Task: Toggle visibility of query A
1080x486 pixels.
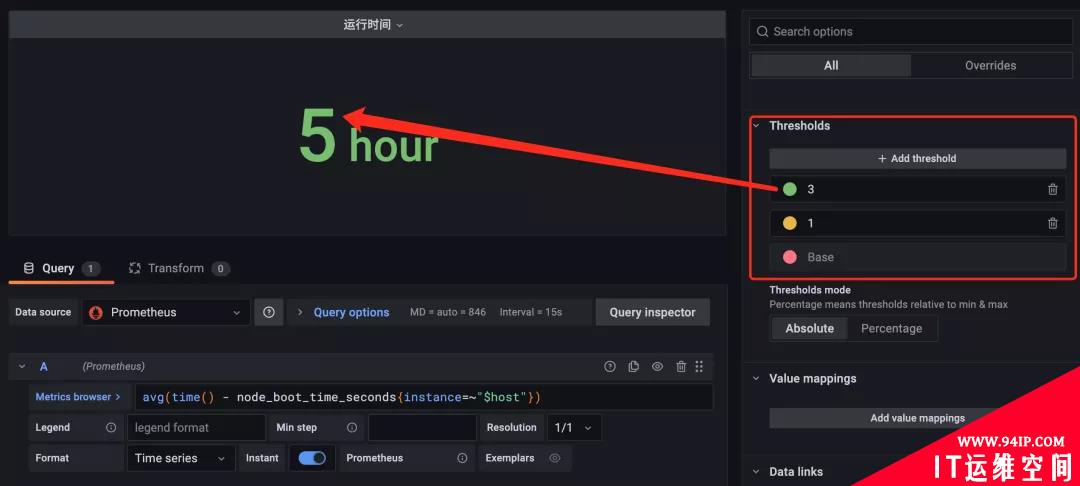Action: pos(657,367)
